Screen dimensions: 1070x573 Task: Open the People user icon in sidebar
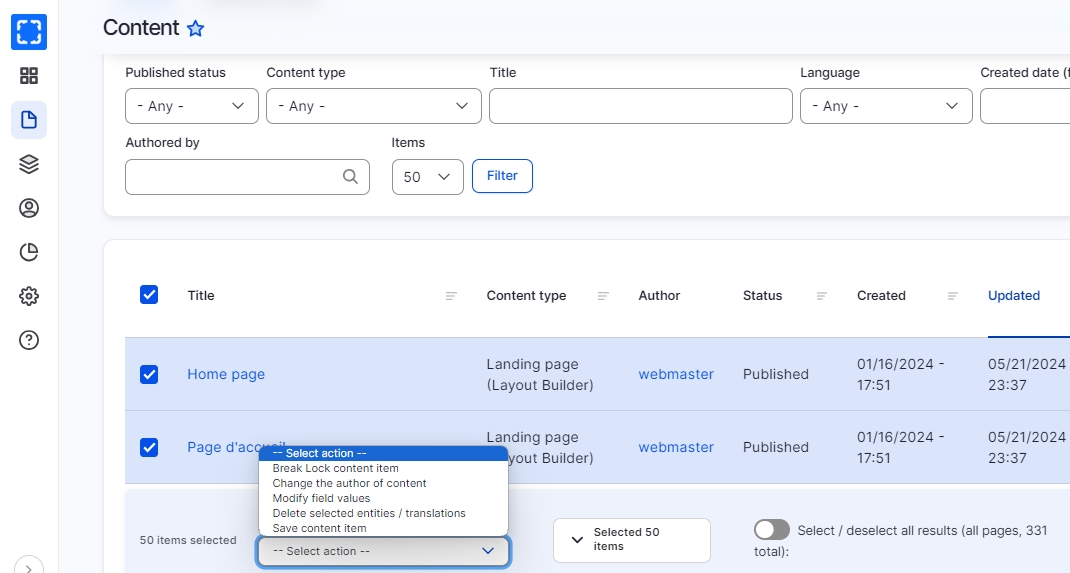click(x=29, y=208)
